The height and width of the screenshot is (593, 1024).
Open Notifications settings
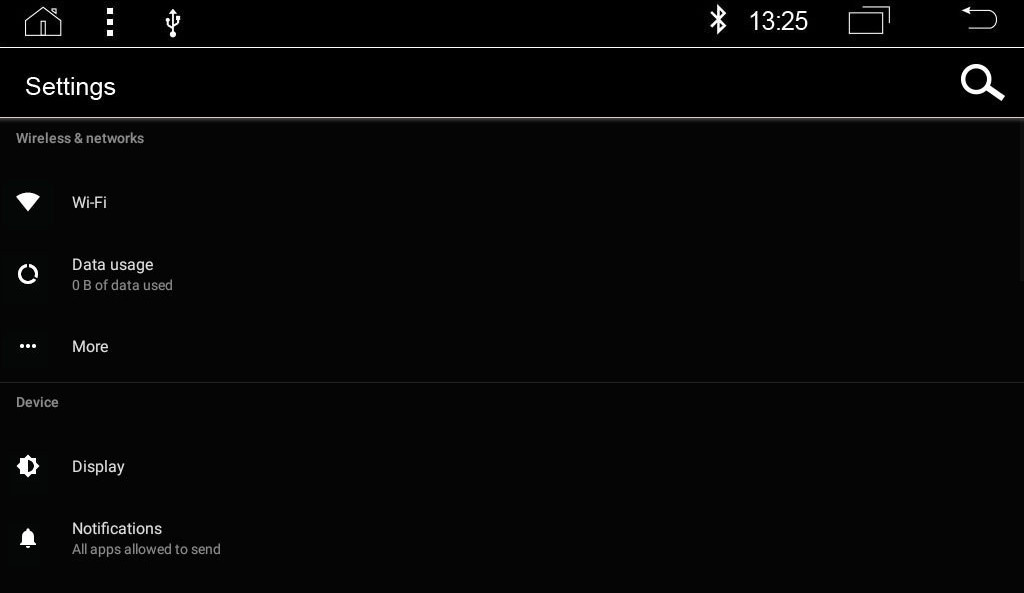pyautogui.click(x=512, y=538)
